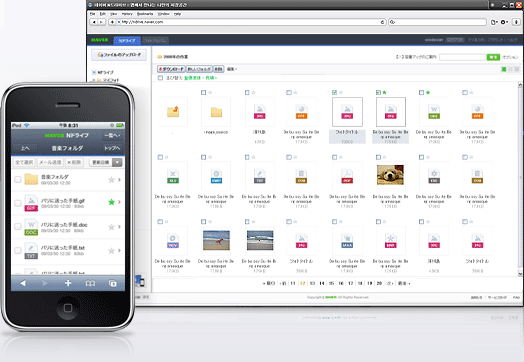This screenshot has width=524, height=362.
Task: Click the browser Back arrow in desktop window
Action: (94, 22)
